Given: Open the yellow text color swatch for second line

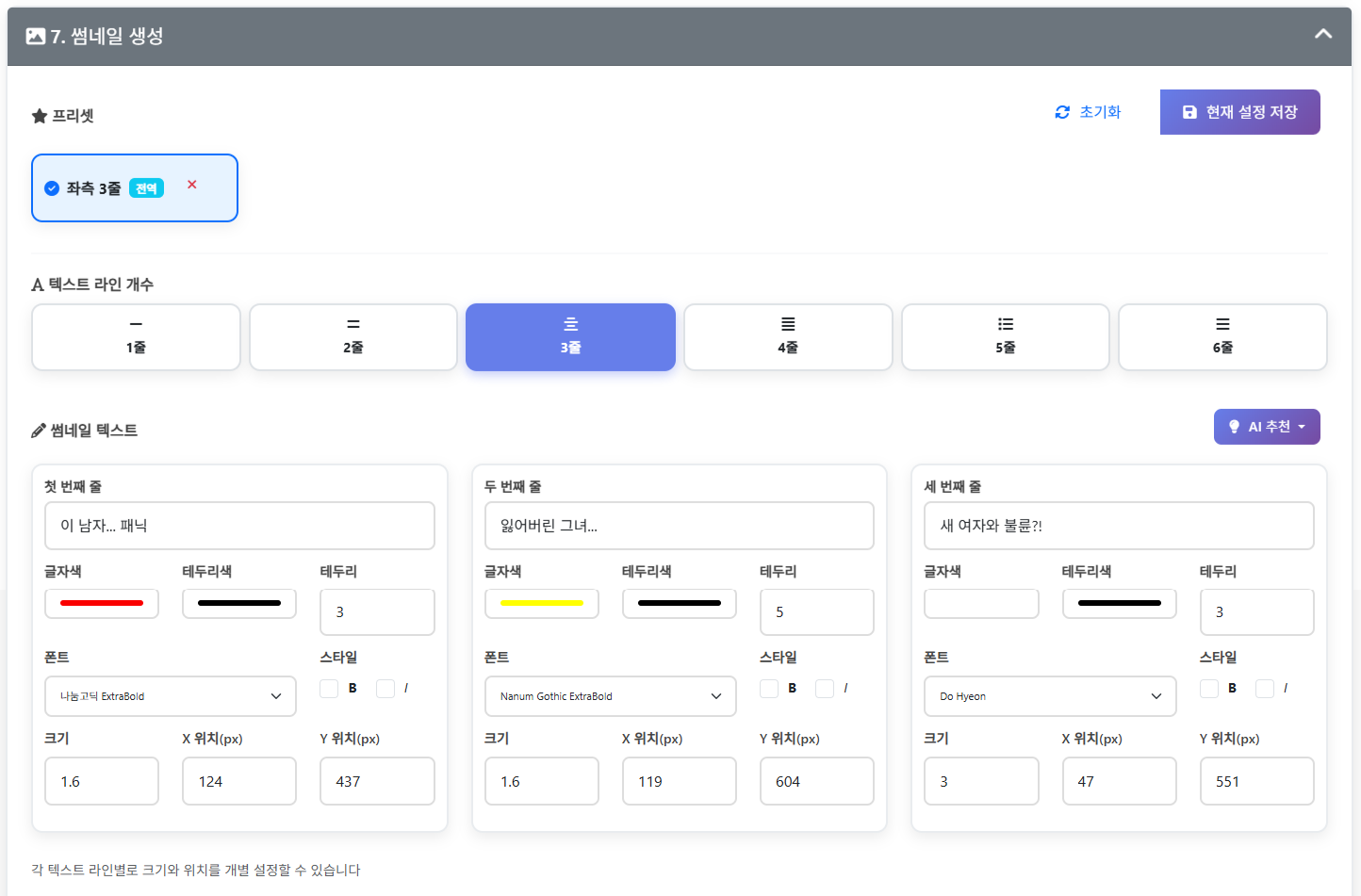Looking at the screenshot, I should 542,603.
